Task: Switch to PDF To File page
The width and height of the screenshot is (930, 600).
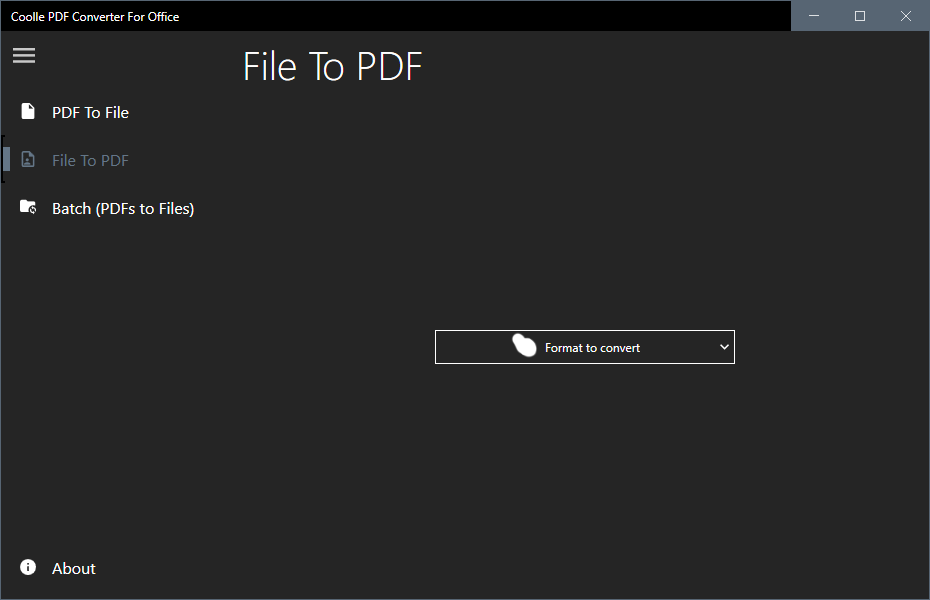Action: pos(90,113)
